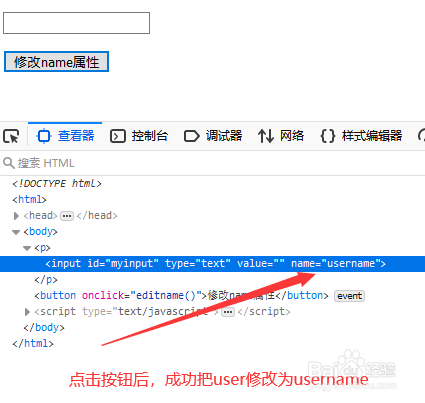Select the closing </body> tag row
The height and width of the screenshot is (403, 425).
pyautogui.click(x=44, y=328)
